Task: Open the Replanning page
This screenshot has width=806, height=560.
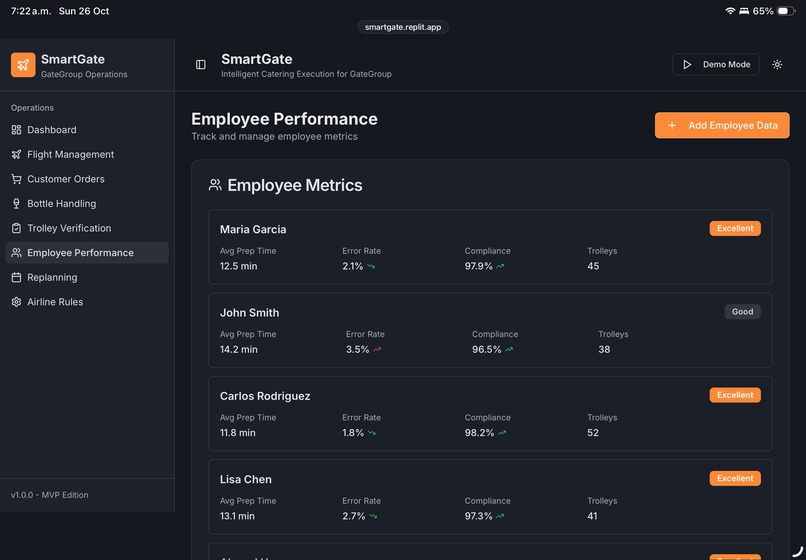Action: click(87, 278)
